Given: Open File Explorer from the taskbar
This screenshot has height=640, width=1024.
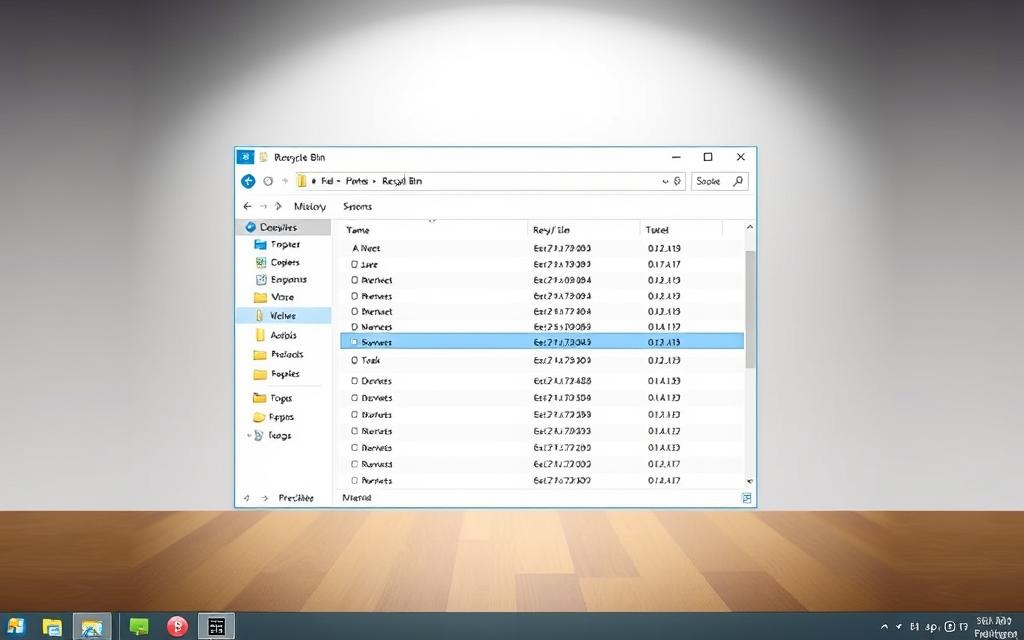Looking at the screenshot, I should pyautogui.click(x=52, y=627).
